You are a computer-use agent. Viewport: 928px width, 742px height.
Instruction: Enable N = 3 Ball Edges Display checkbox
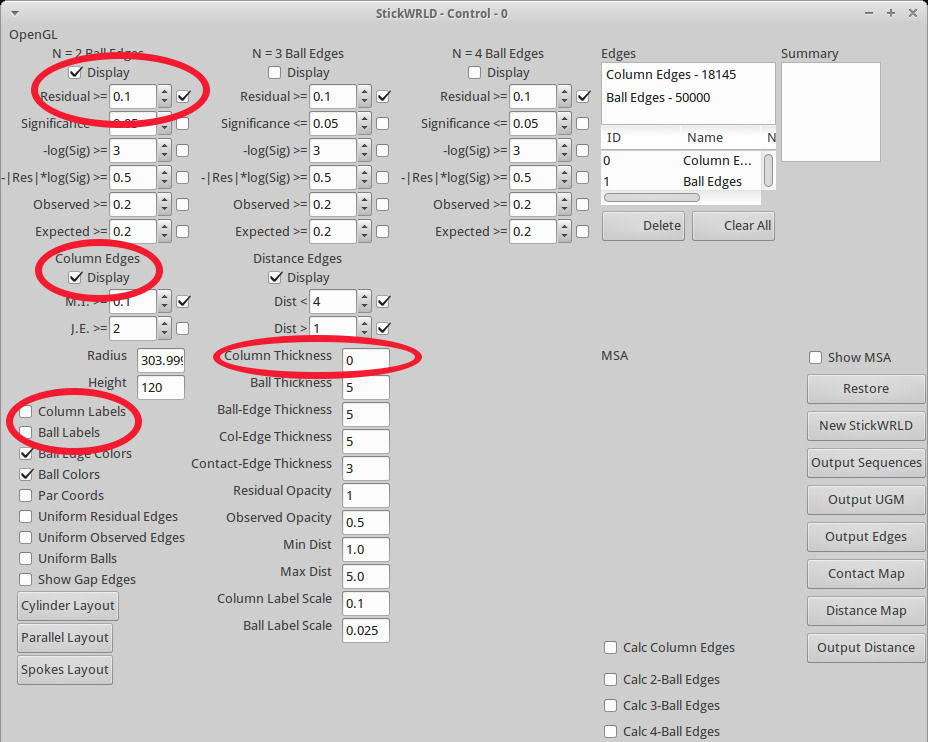(x=275, y=73)
